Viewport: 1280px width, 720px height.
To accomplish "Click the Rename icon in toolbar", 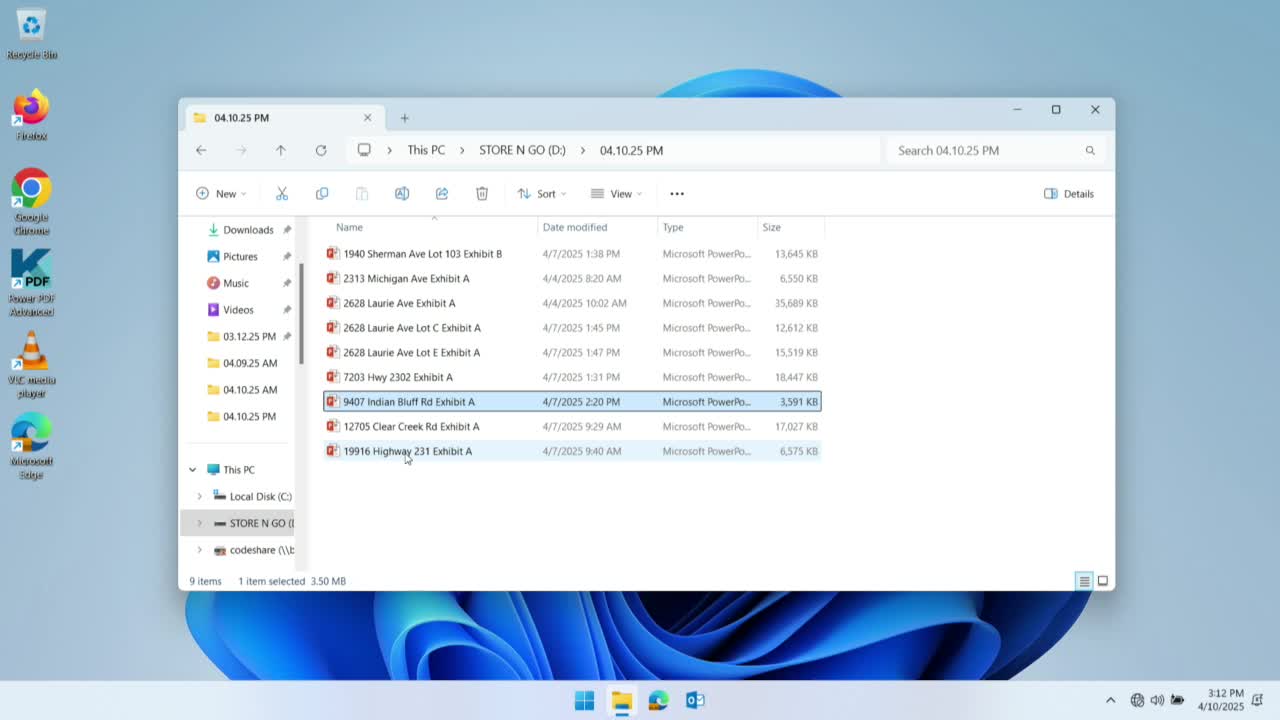I will point(402,194).
